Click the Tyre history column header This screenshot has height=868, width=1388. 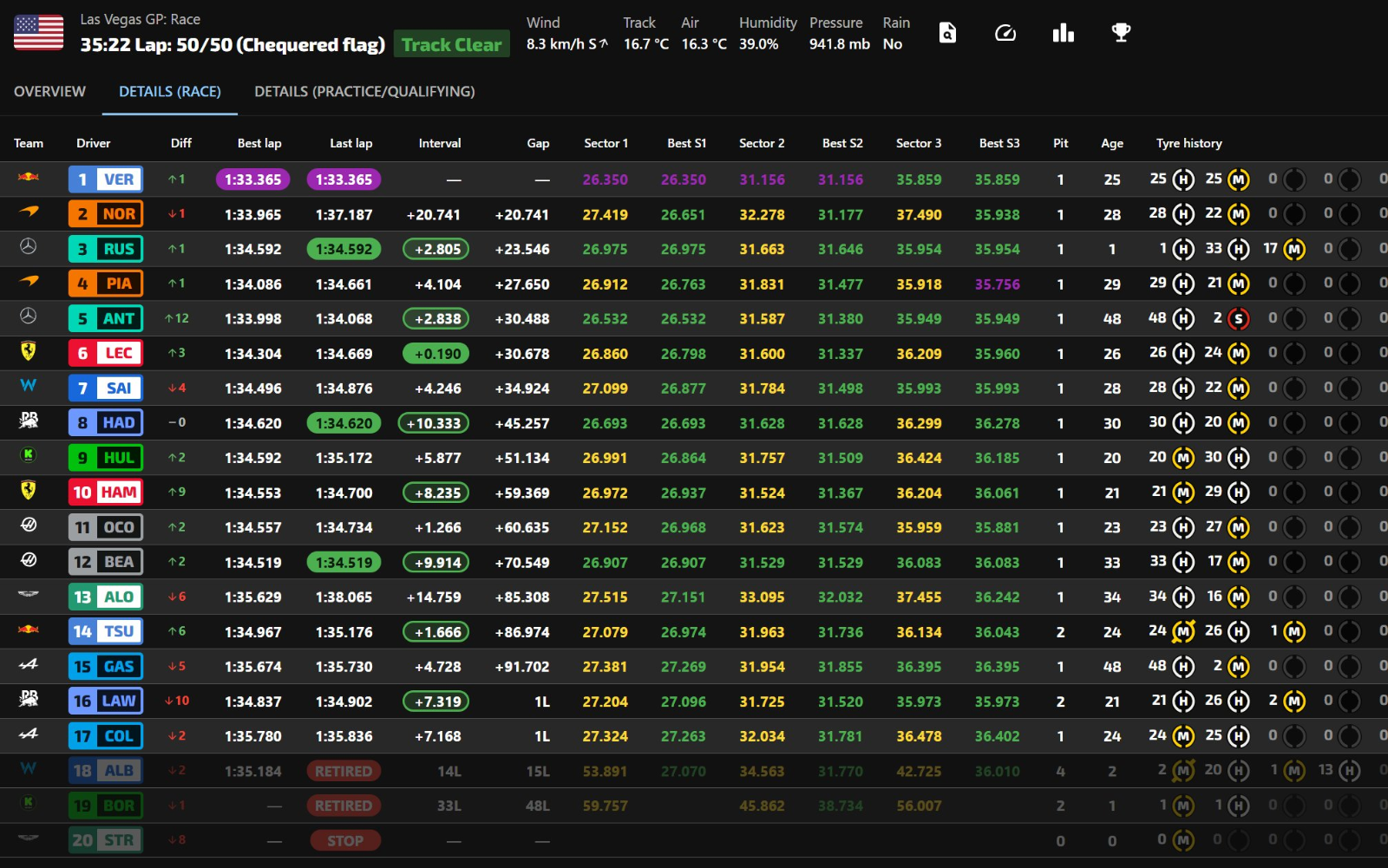pos(1188,144)
